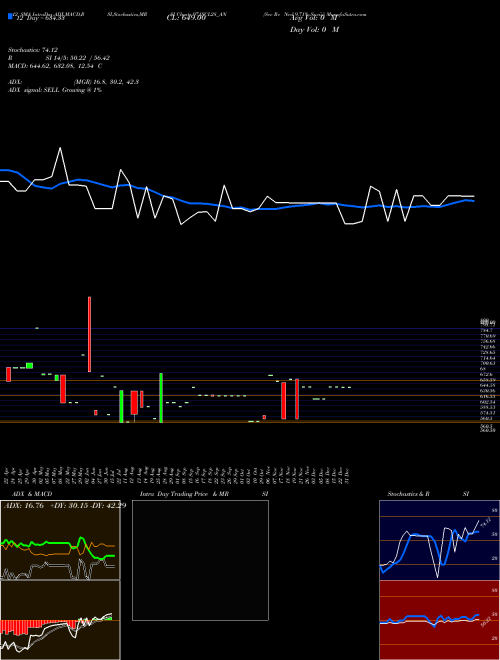Click the peak of the white price line

click(61, 148)
